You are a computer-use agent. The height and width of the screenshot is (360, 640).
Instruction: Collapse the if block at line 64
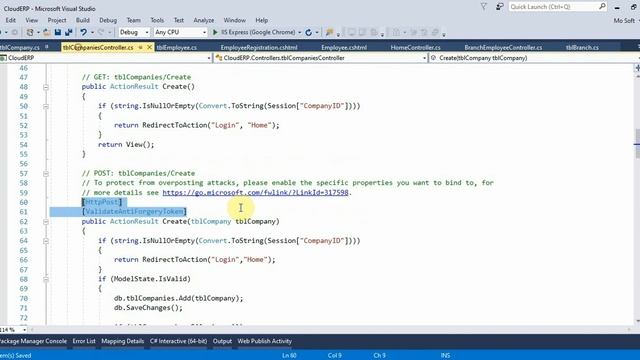pyautogui.click(x=46, y=241)
